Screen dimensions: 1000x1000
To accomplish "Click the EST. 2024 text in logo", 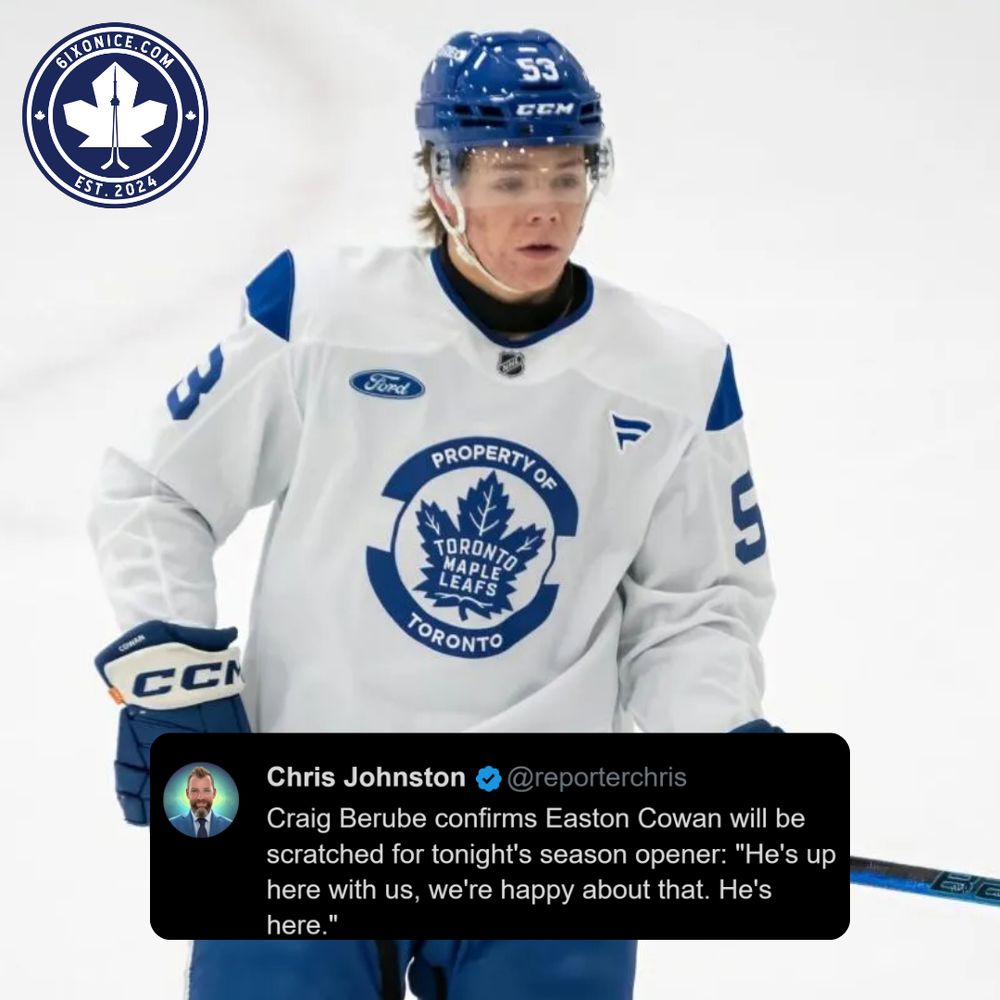I will point(115,186).
